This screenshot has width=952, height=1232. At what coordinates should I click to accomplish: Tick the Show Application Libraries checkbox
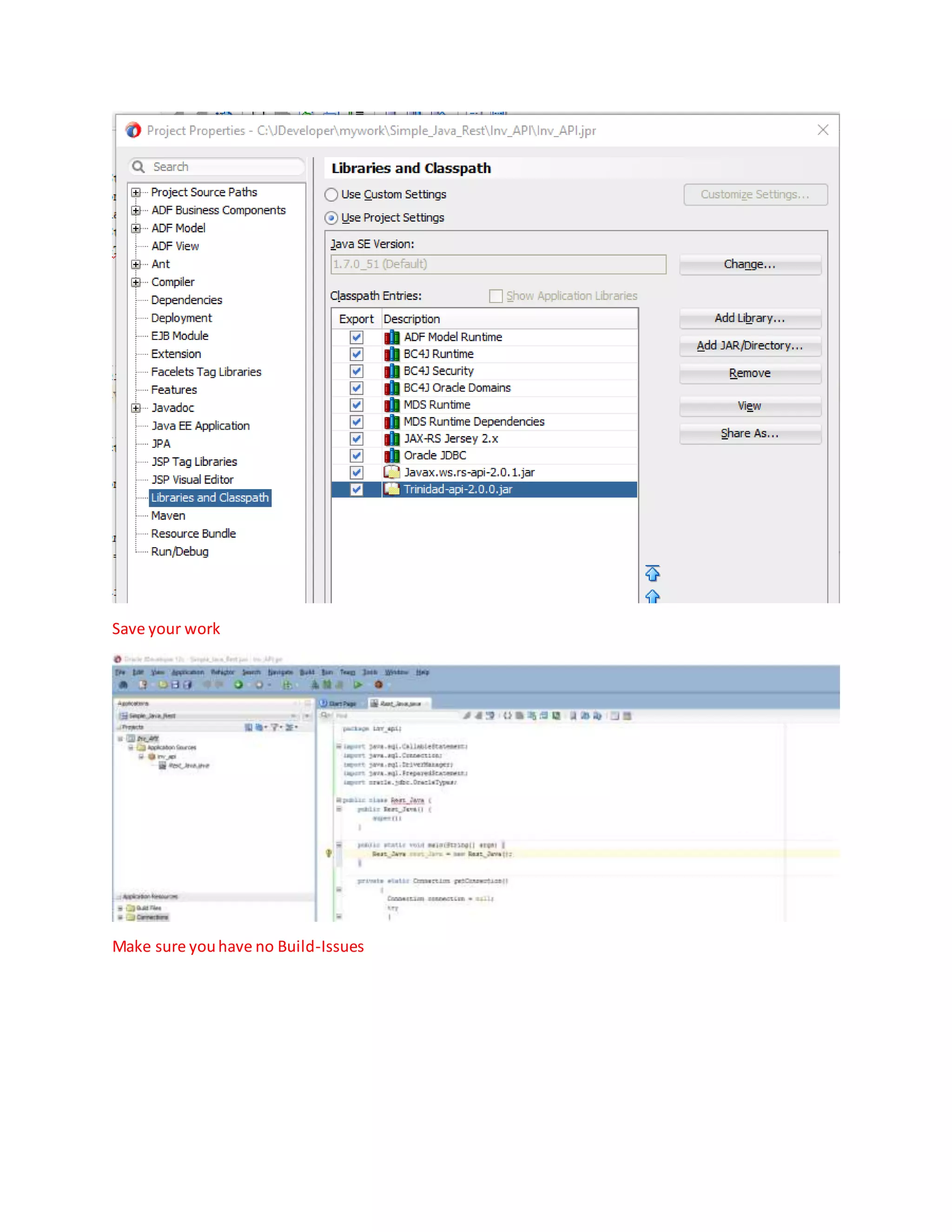point(496,296)
